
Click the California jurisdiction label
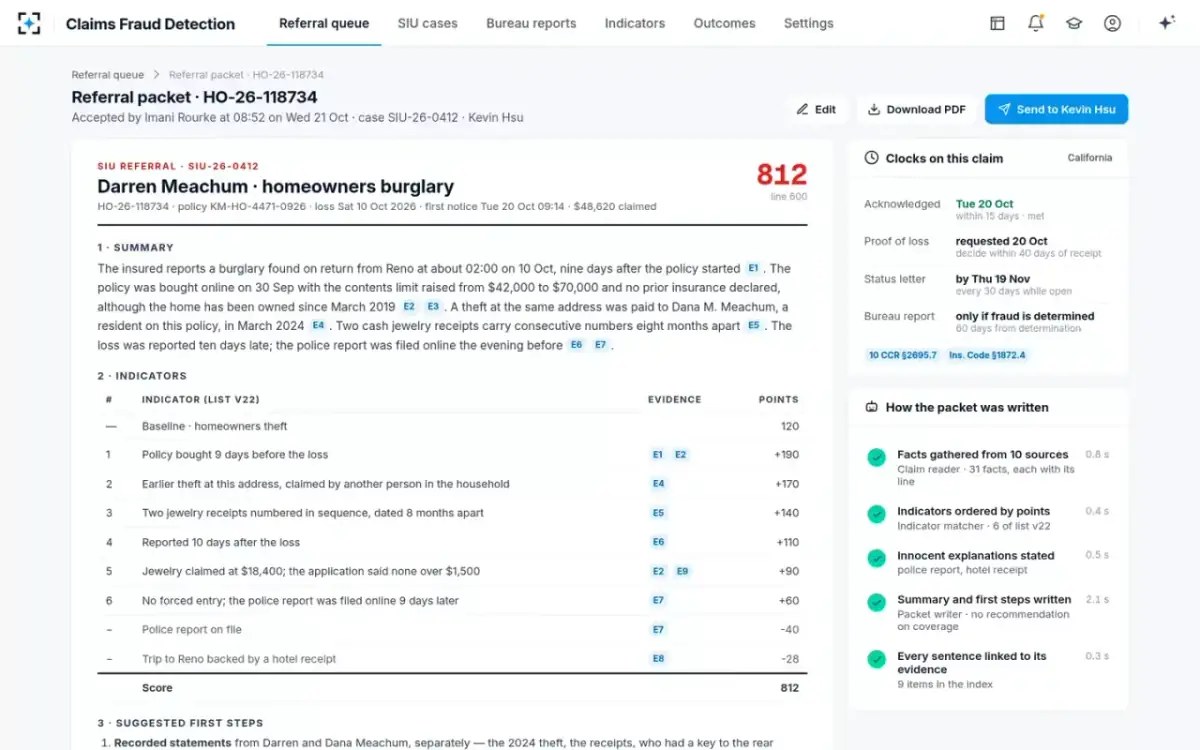point(1090,158)
